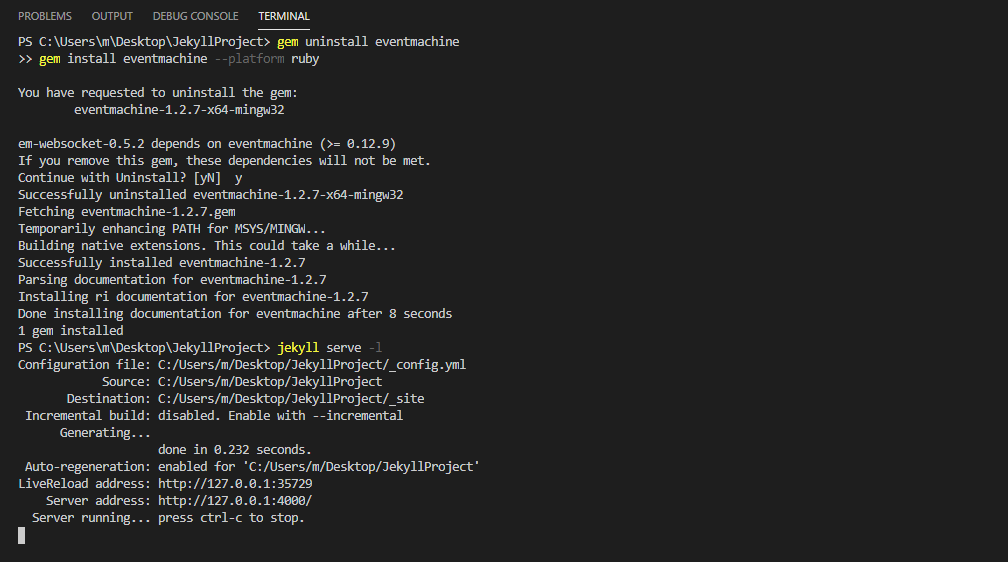Select the DEBUG CONSOLE tab
The width and height of the screenshot is (1008, 562).
(195, 16)
